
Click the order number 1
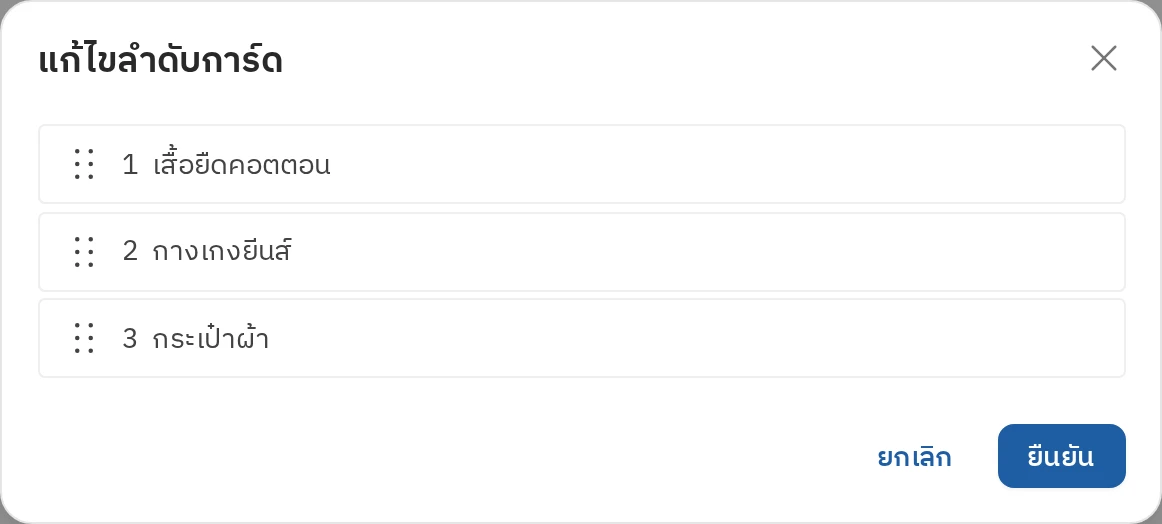130,165
